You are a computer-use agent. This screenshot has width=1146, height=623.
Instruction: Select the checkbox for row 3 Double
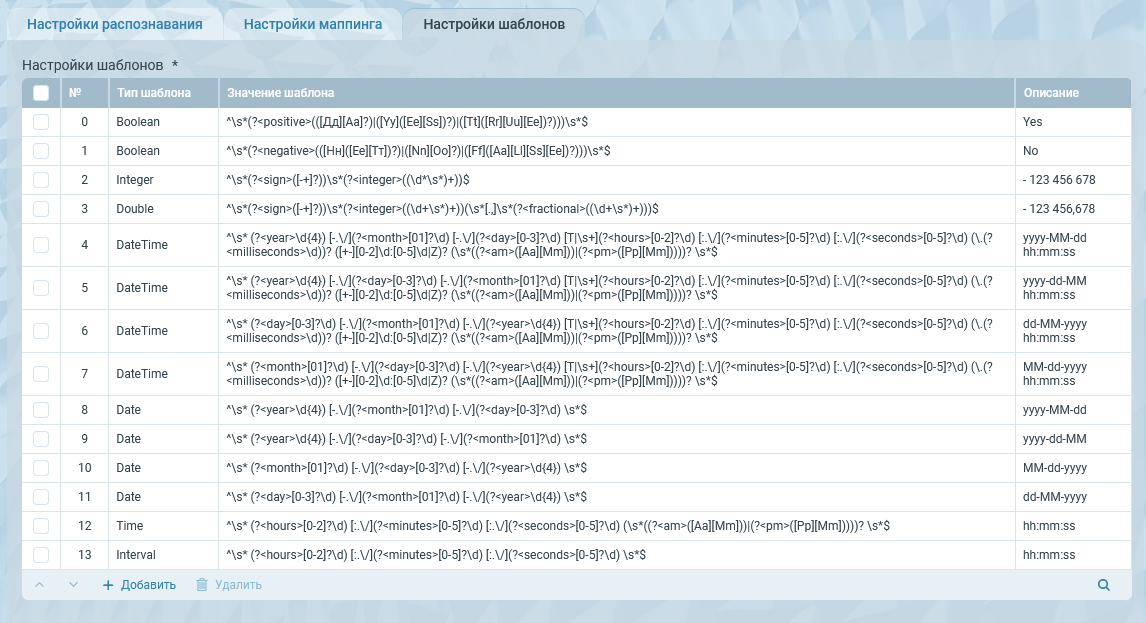[x=41, y=209]
